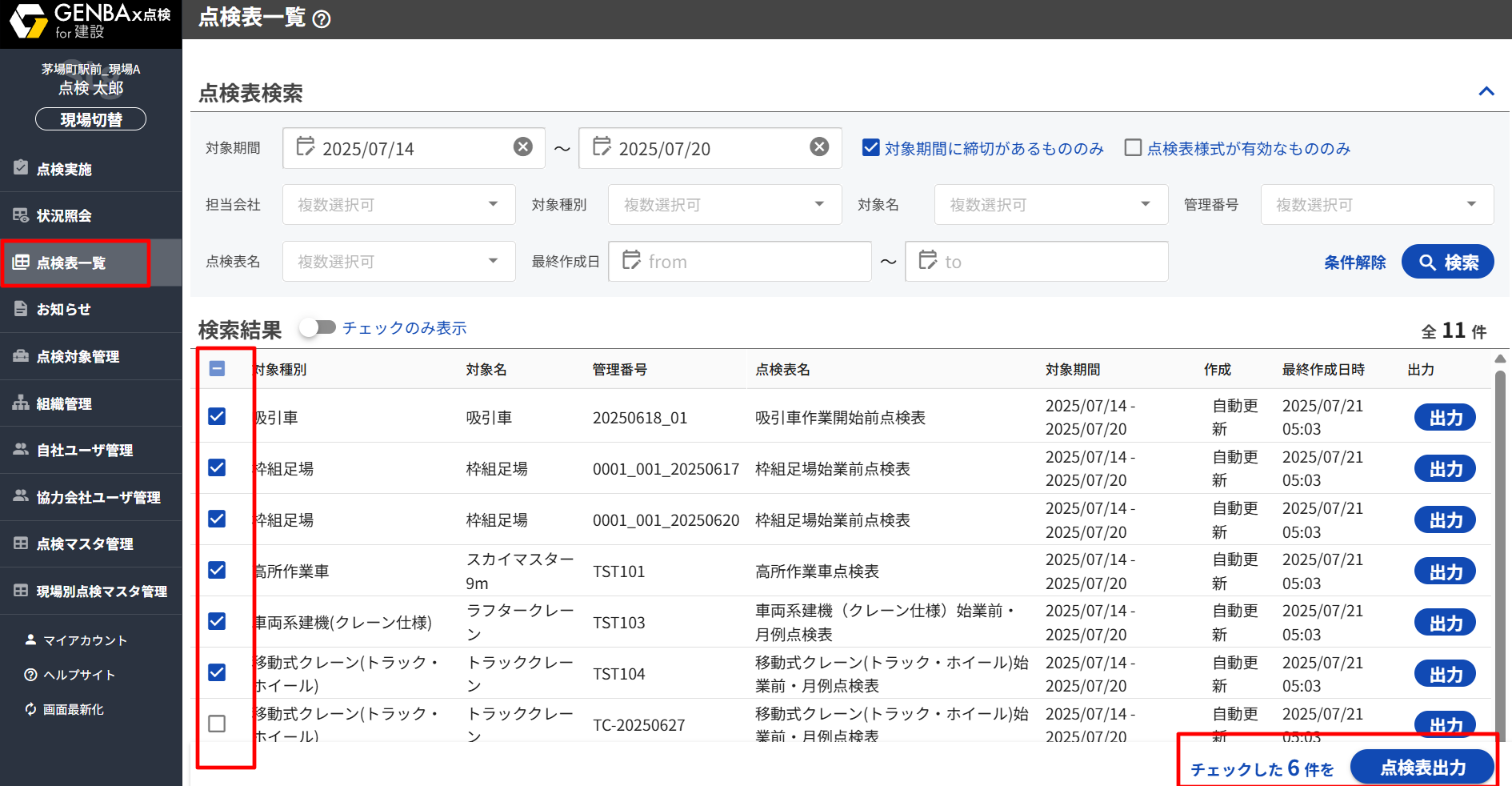
Task: Click the help question mark icon beside 点検表一覧
Action: [322, 19]
